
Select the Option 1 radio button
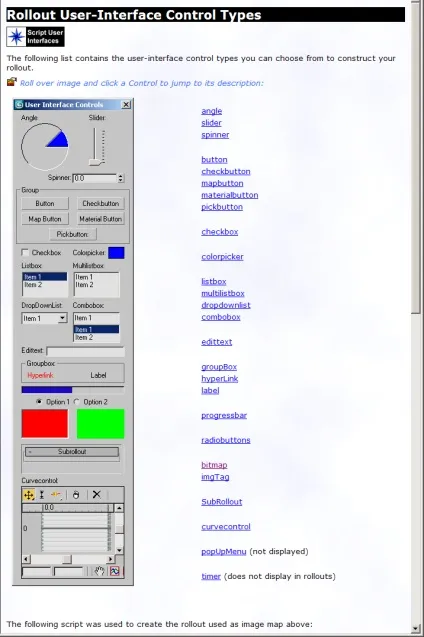pos(39,402)
